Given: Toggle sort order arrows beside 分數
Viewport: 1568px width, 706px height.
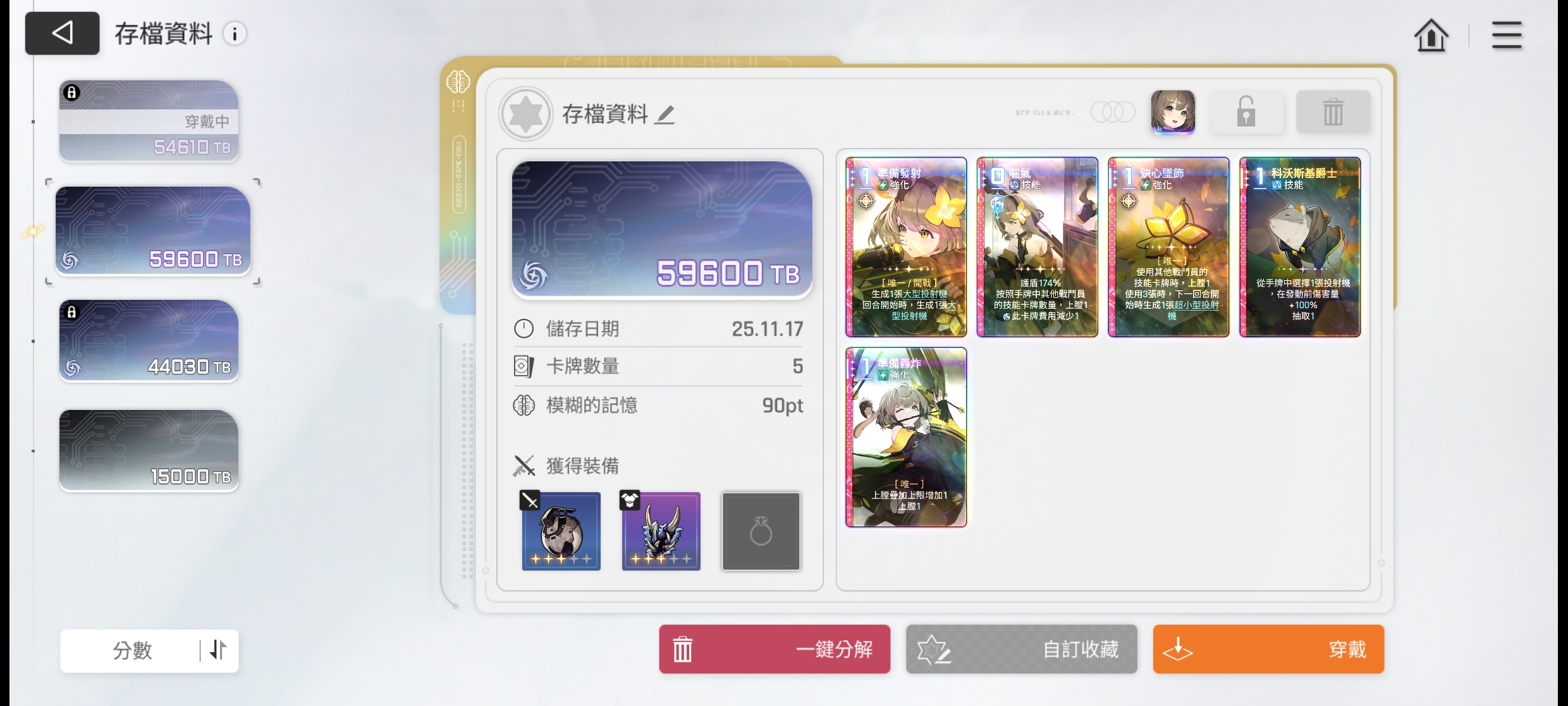Looking at the screenshot, I should [218, 650].
